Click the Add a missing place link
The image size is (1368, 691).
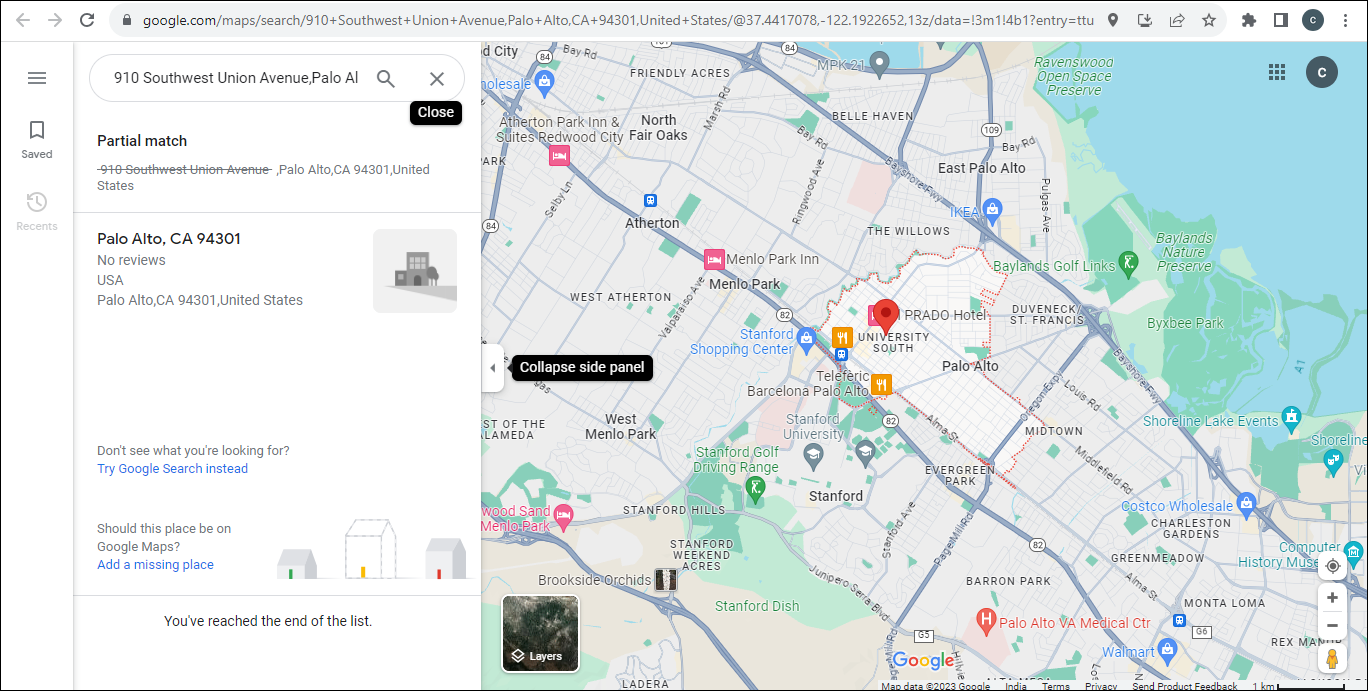[x=155, y=565]
